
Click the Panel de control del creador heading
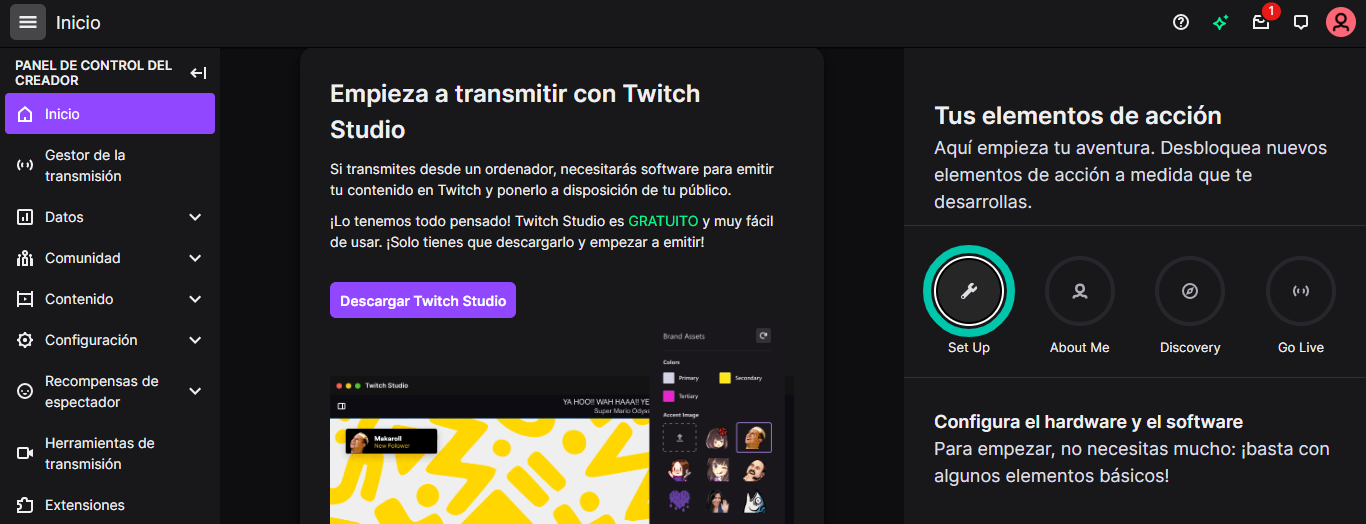[x=94, y=73]
